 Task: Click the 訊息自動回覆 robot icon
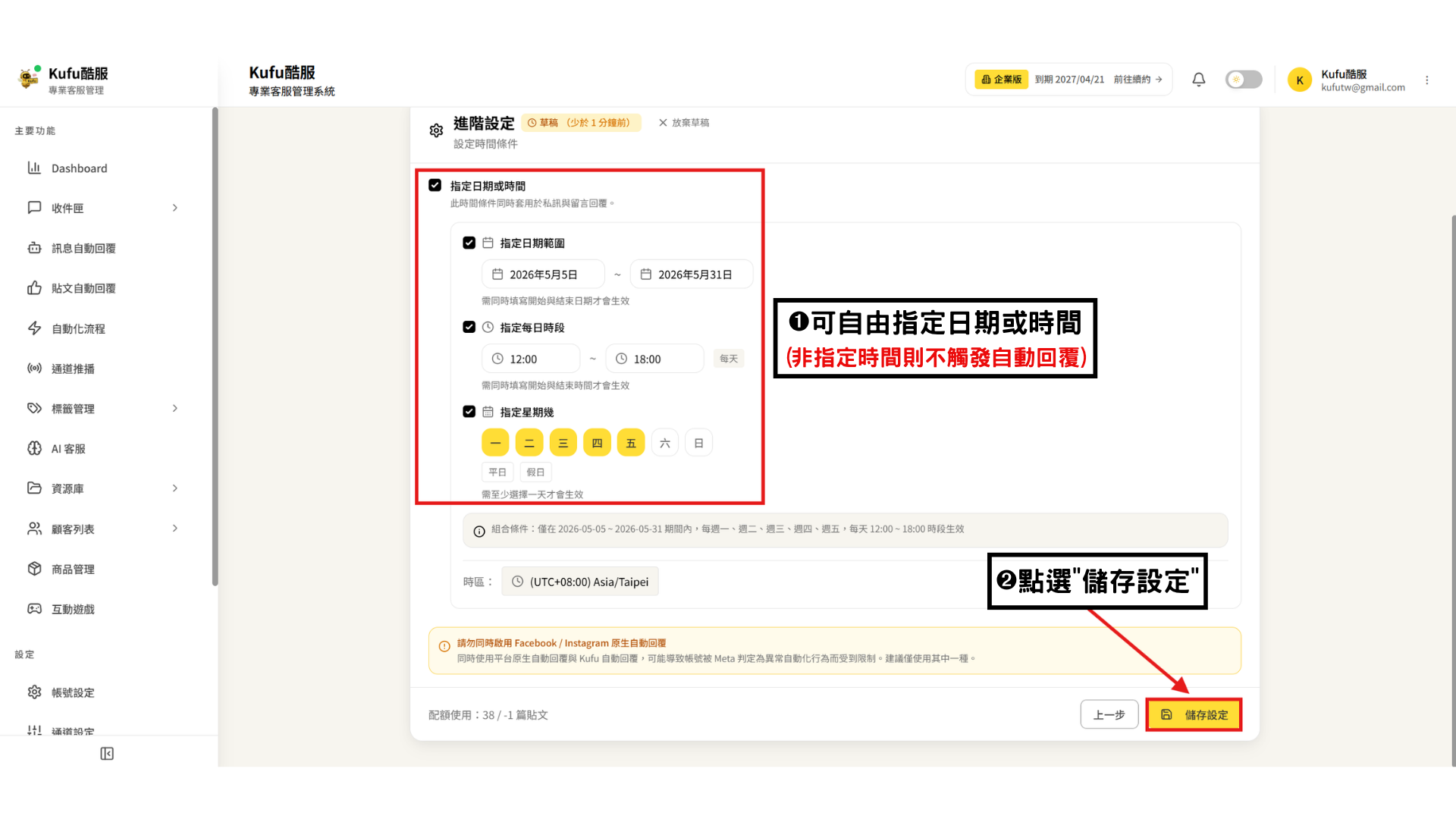click(x=34, y=248)
